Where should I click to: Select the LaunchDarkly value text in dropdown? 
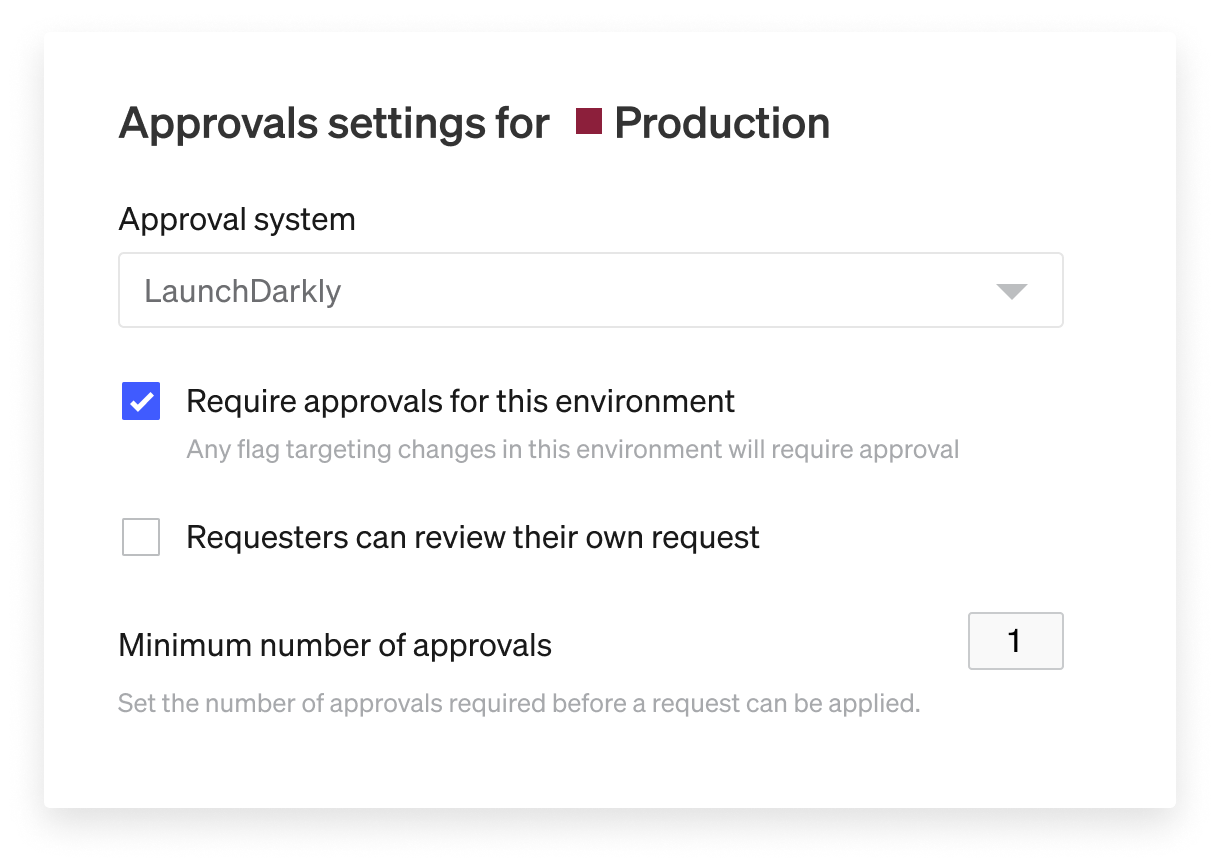click(x=243, y=291)
